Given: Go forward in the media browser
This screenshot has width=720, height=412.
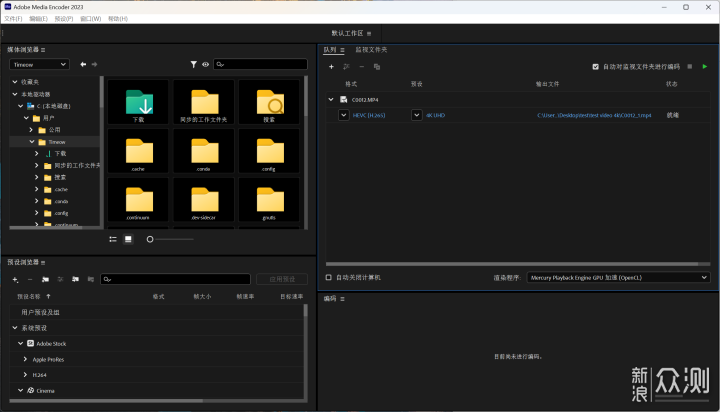Looking at the screenshot, I should (95, 64).
